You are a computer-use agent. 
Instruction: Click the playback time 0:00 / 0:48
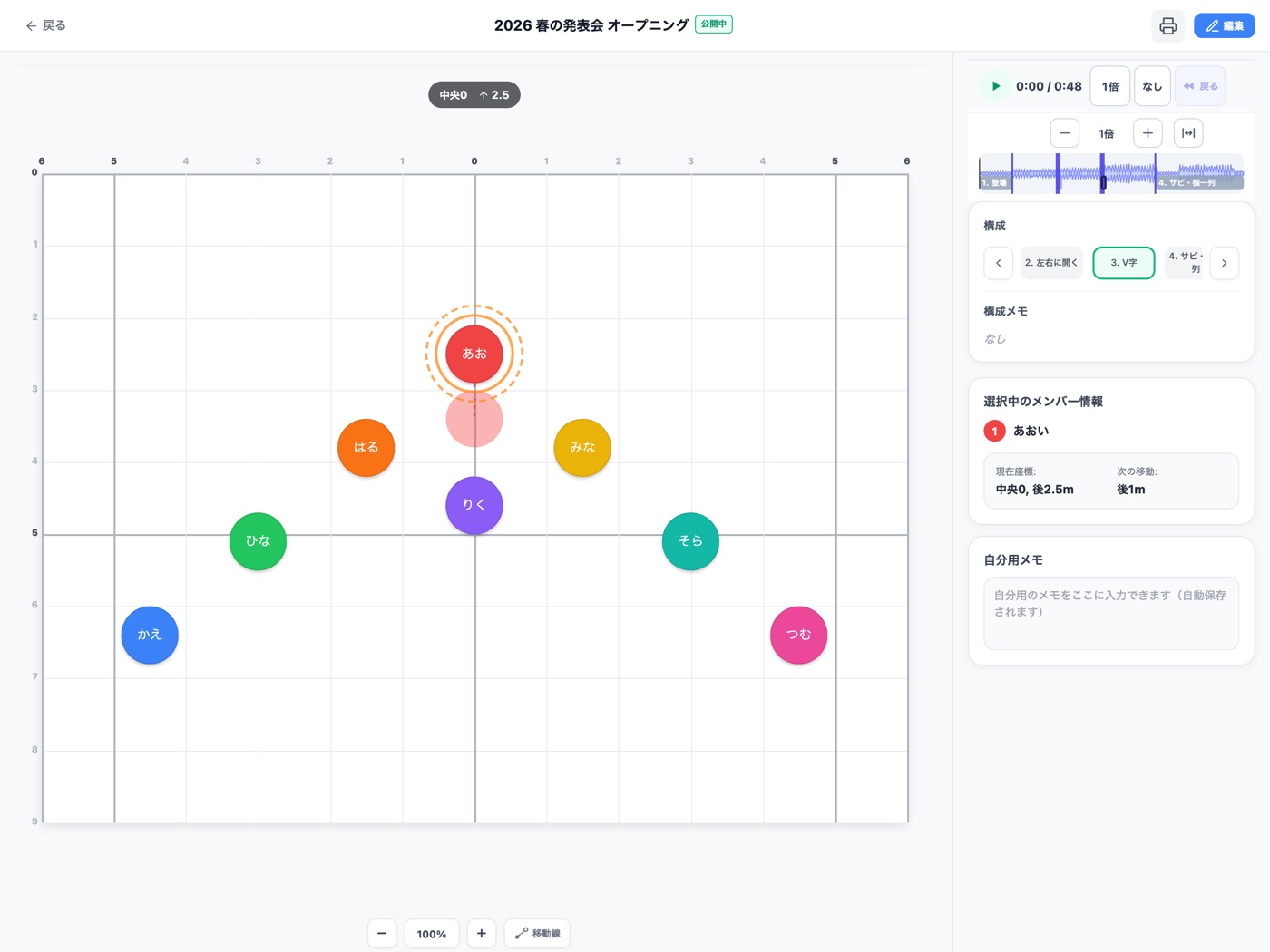(x=1049, y=86)
